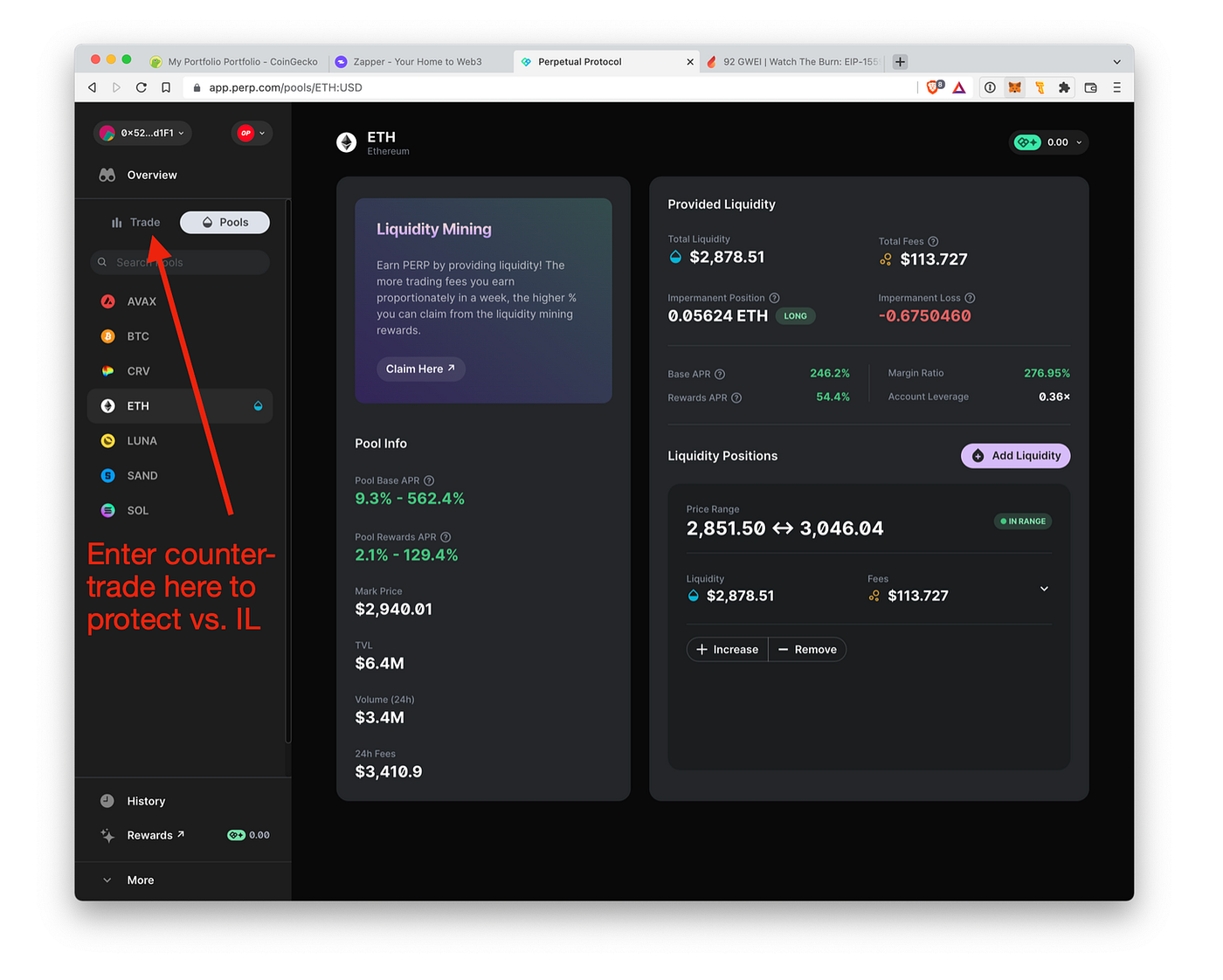
Task: Select the CRV pool icon
Action: coord(108,371)
